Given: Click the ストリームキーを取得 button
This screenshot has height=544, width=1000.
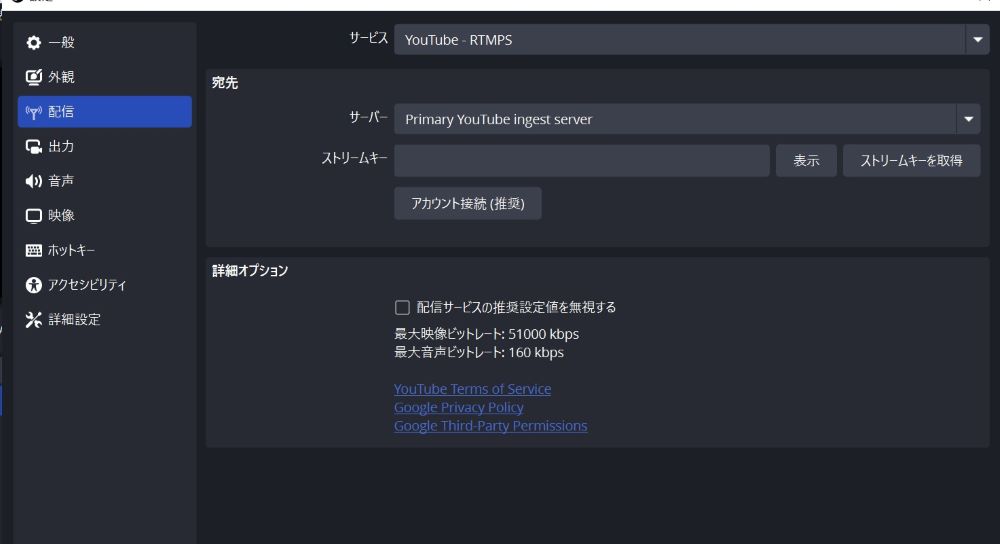Looking at the screenshot, I should 911,161.
